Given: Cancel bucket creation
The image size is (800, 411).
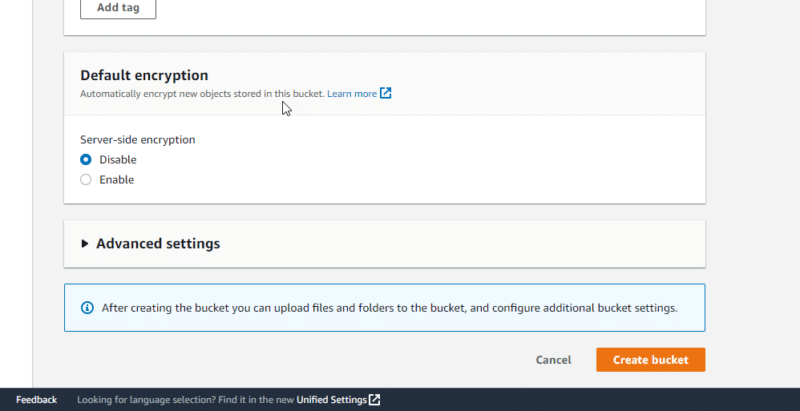Looking at the screenshot, I should click(553, 360).
